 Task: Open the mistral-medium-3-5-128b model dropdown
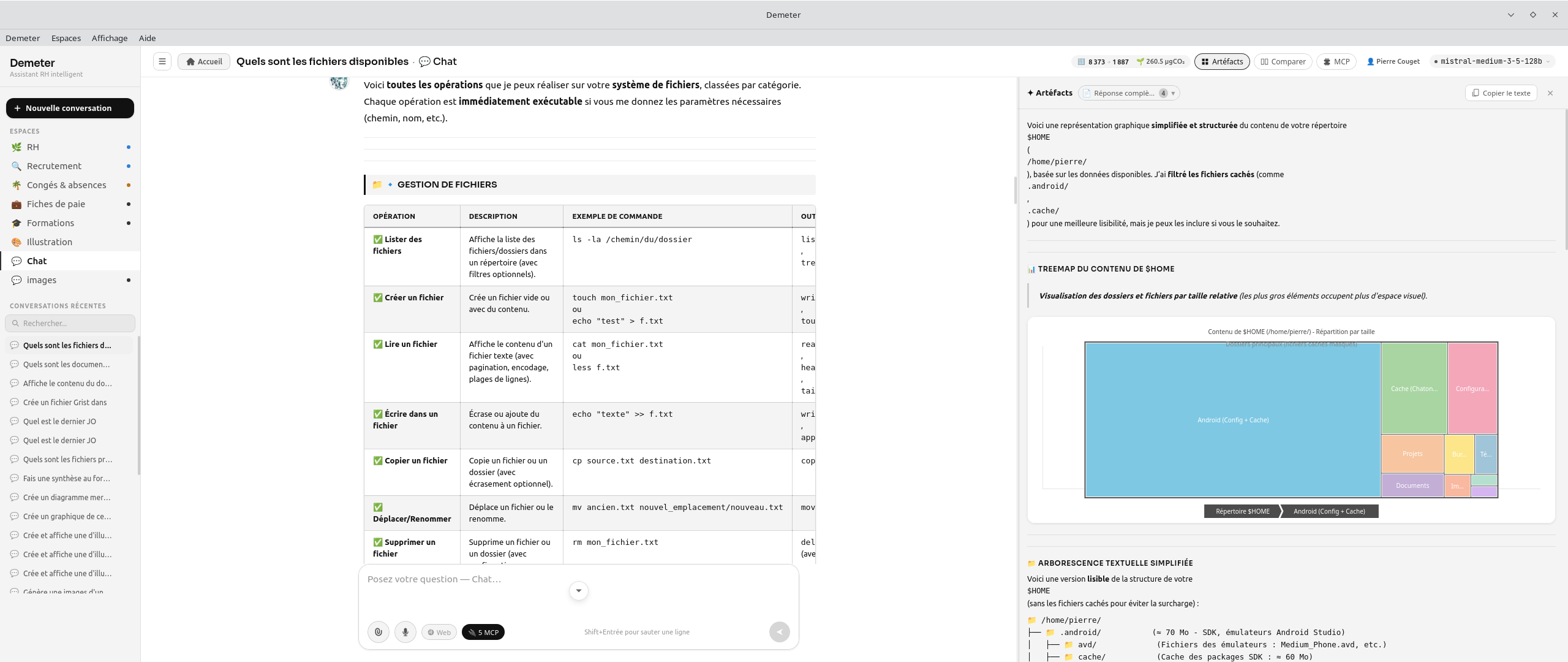pos(1491,61)
